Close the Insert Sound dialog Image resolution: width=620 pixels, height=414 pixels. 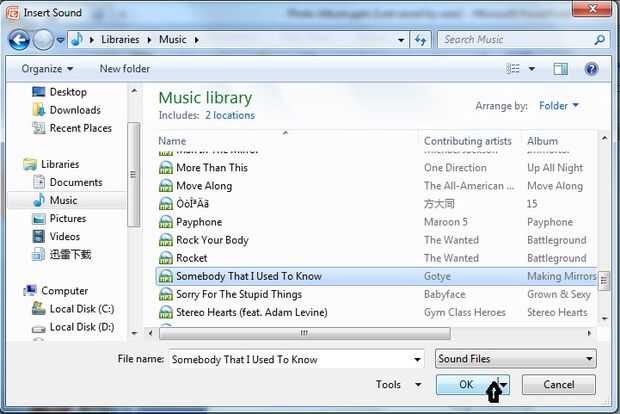(592, 8)
